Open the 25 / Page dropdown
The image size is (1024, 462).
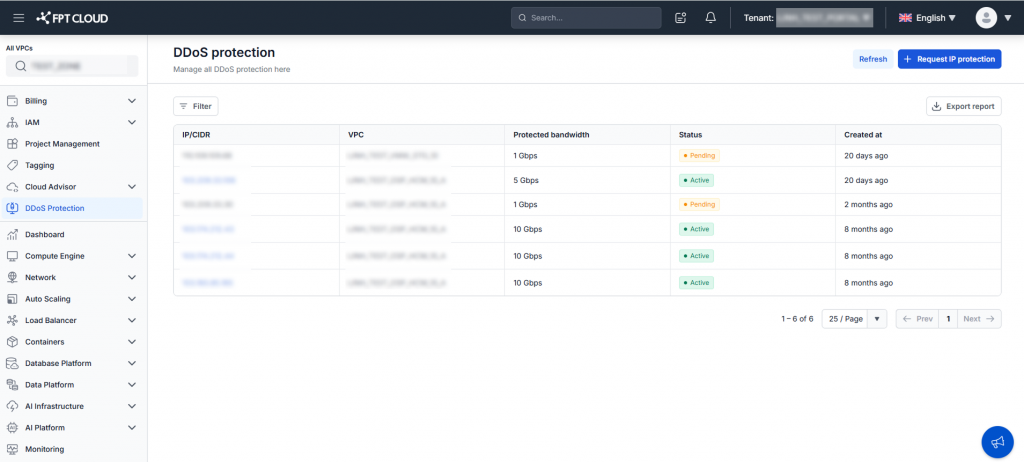click(854, 319)
